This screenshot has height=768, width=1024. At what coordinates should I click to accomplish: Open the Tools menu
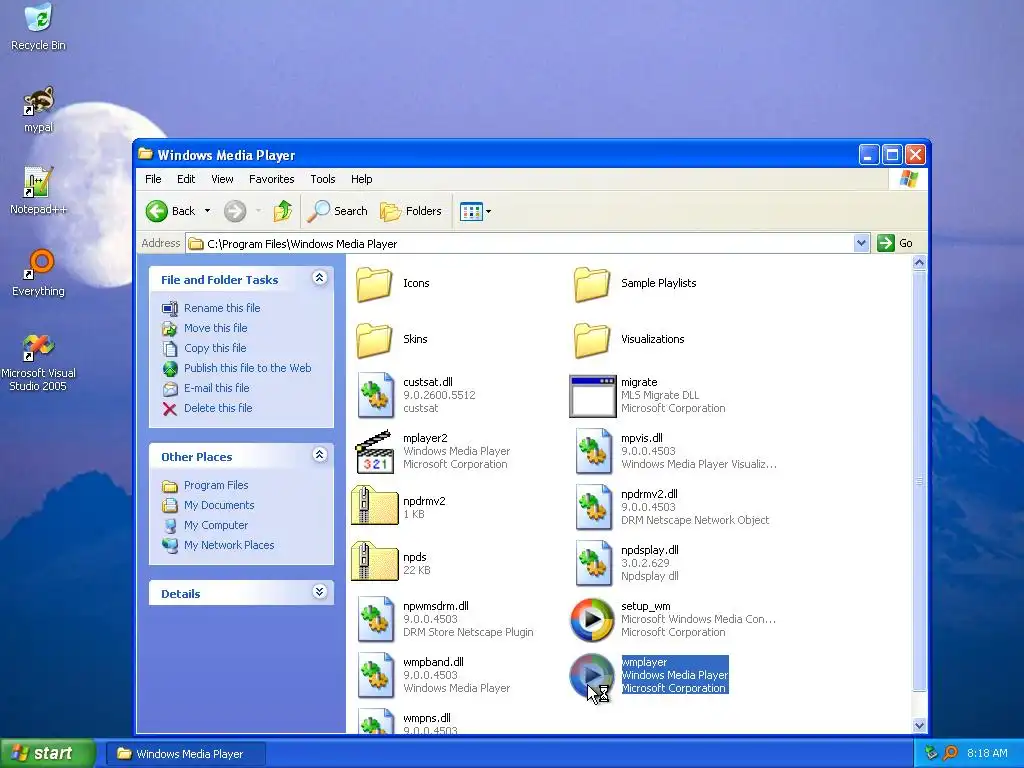coord(323,179)
